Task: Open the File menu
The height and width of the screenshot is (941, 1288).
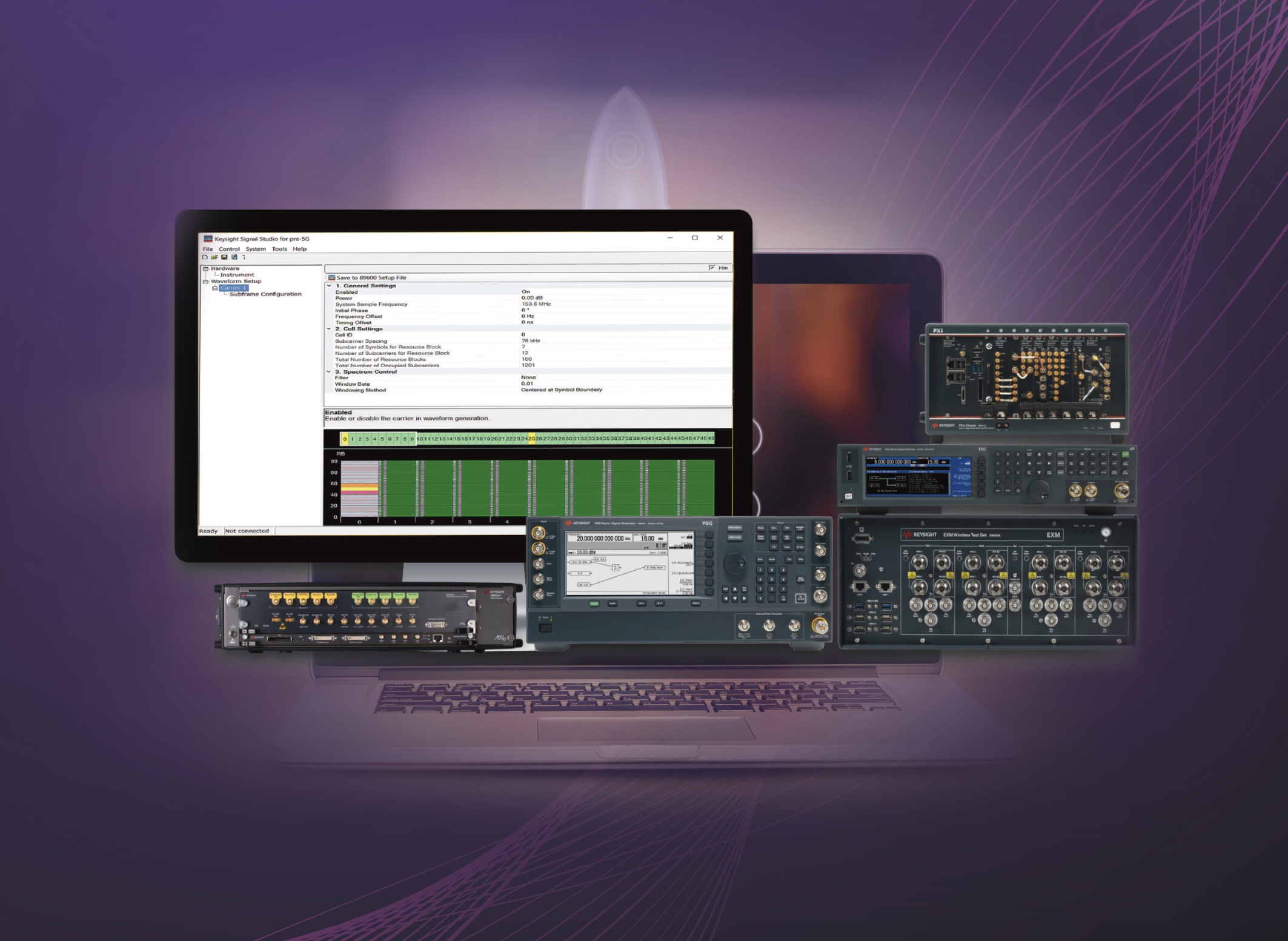Action: pos(208,248)
